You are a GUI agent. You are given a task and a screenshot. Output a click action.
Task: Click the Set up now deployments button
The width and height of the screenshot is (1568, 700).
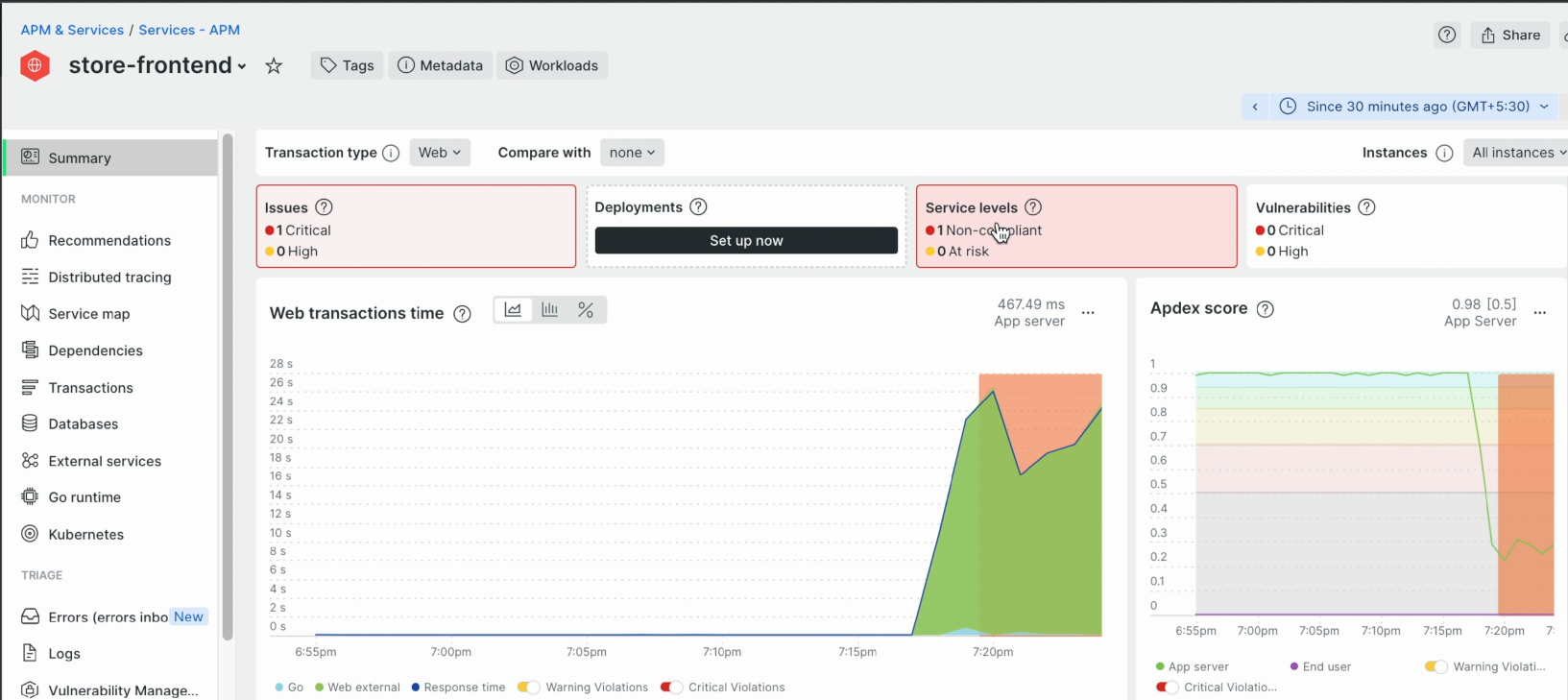pos(746,240)
